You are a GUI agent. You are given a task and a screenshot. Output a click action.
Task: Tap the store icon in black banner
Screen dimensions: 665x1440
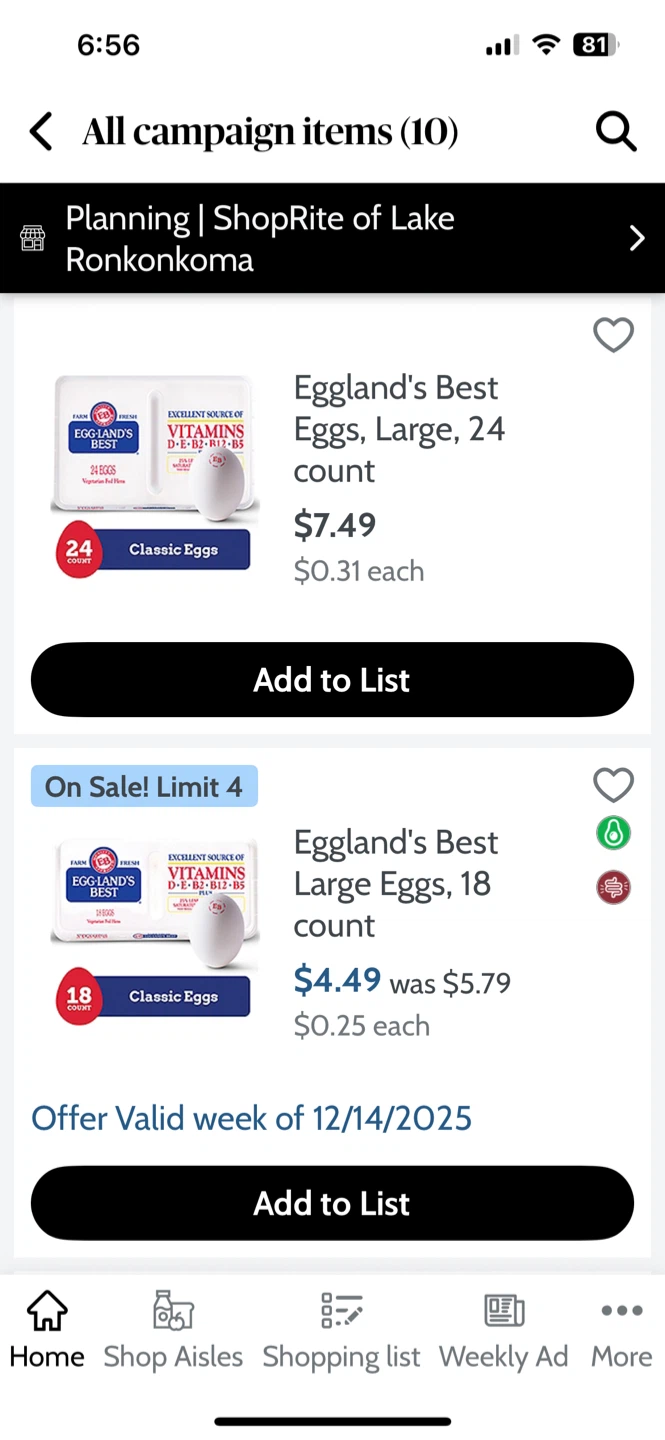(x=33, y=239)
